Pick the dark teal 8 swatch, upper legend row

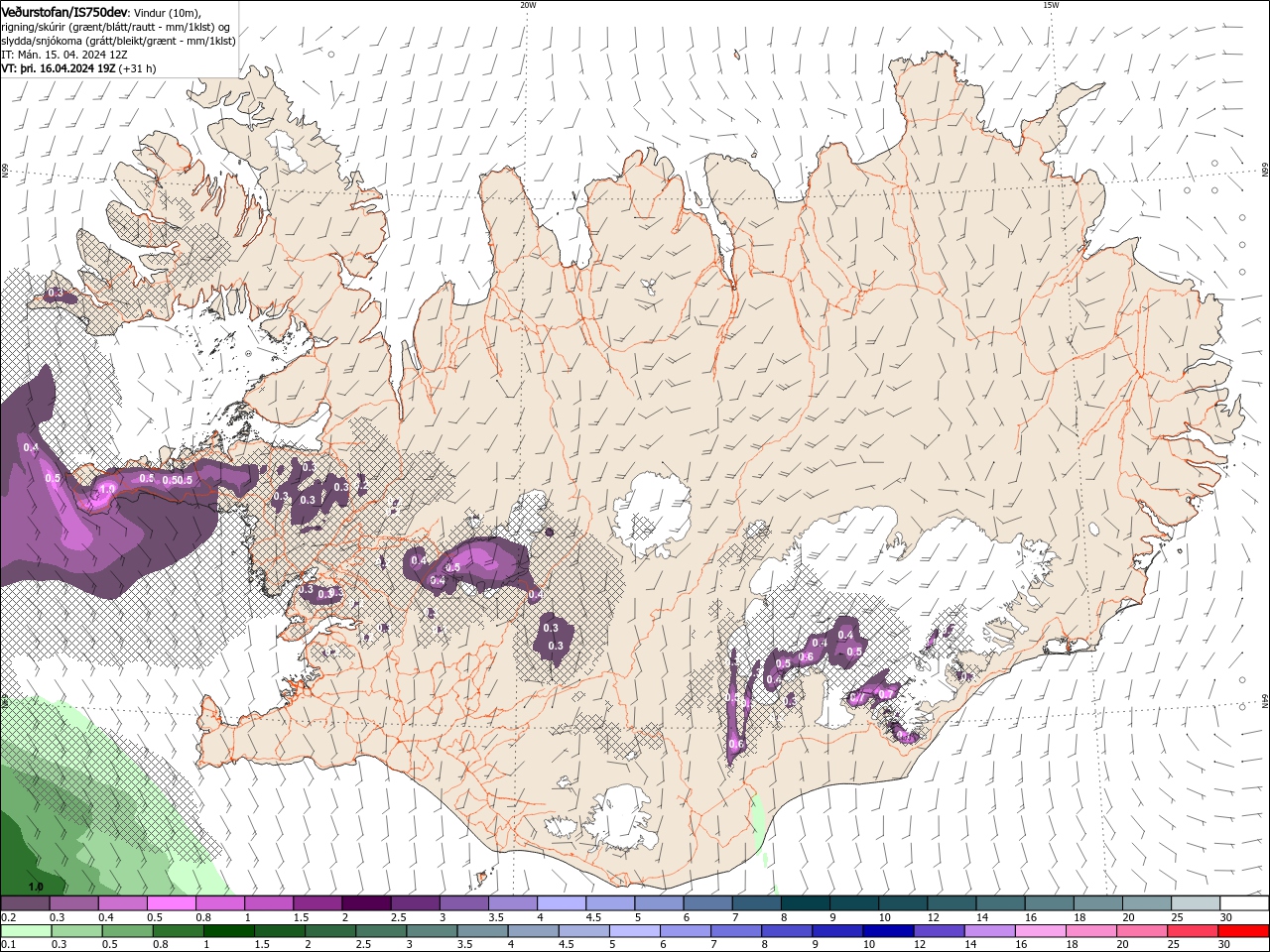tap(805, 903)
